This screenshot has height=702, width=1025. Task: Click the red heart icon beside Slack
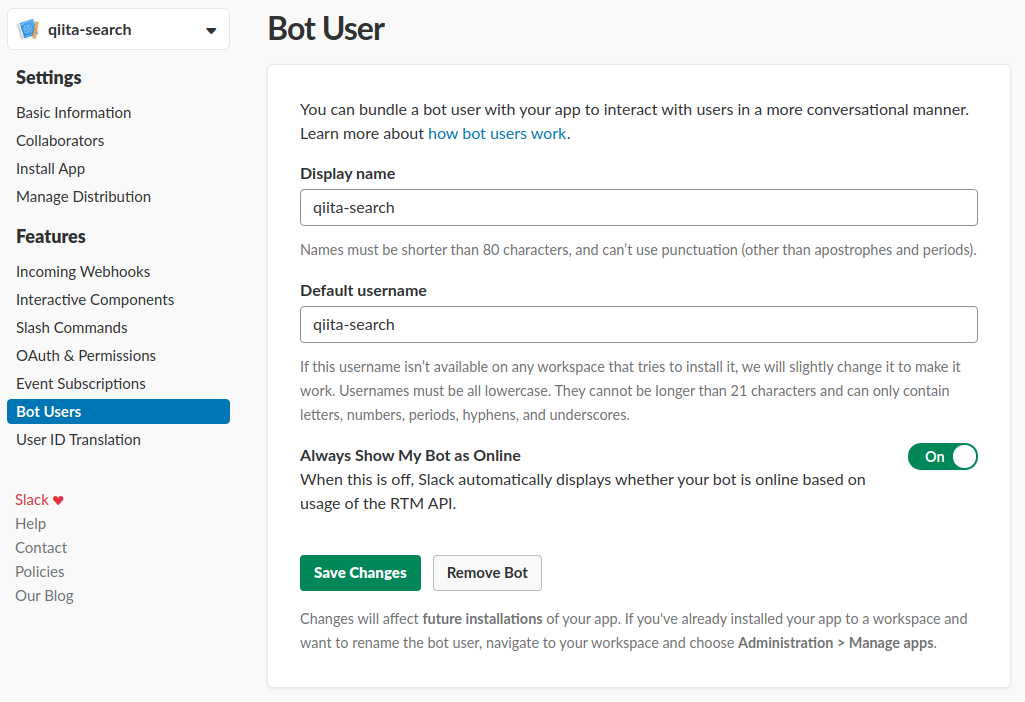pyautogui.click(x=58, y=500)
